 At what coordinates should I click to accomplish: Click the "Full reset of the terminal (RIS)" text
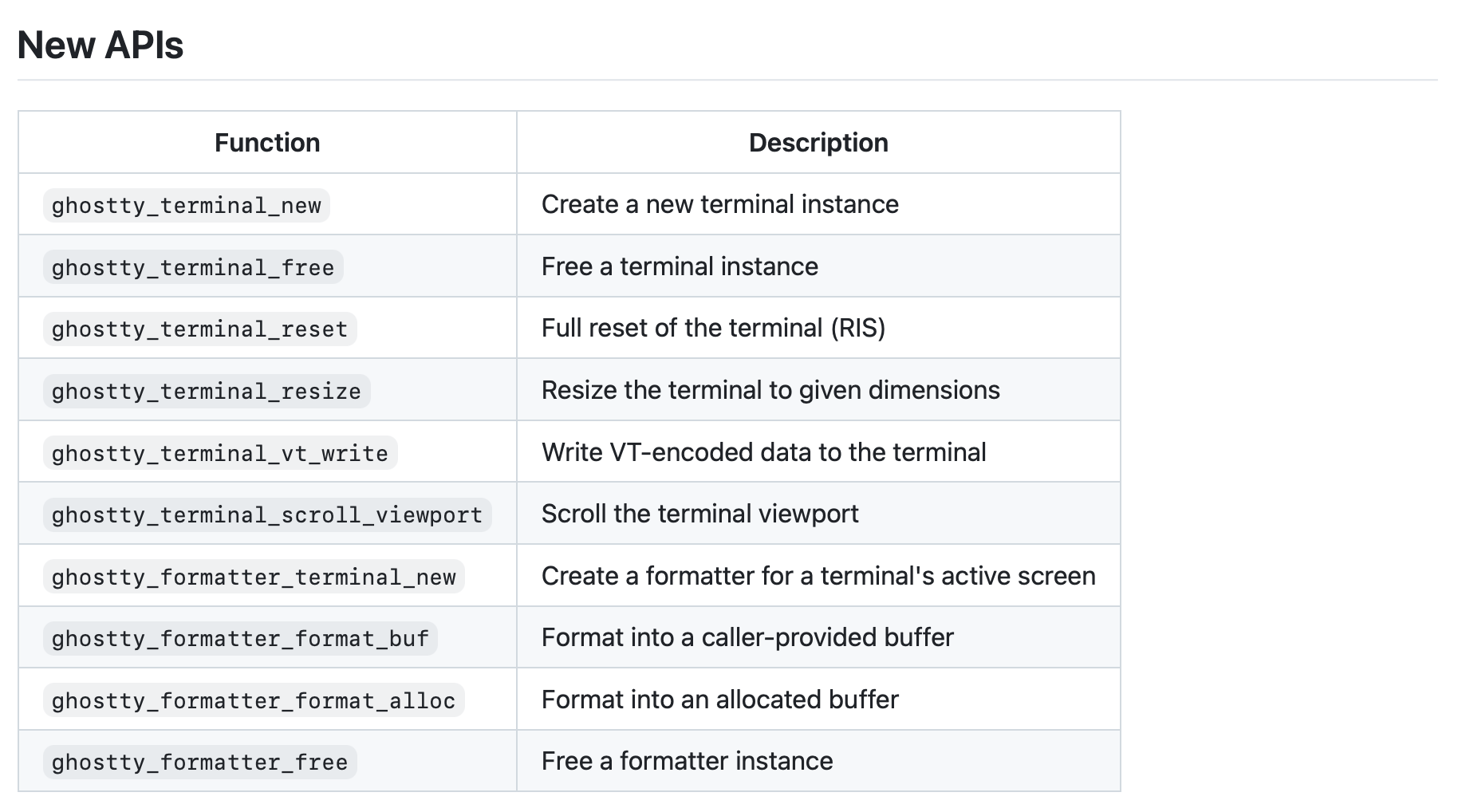713,328
